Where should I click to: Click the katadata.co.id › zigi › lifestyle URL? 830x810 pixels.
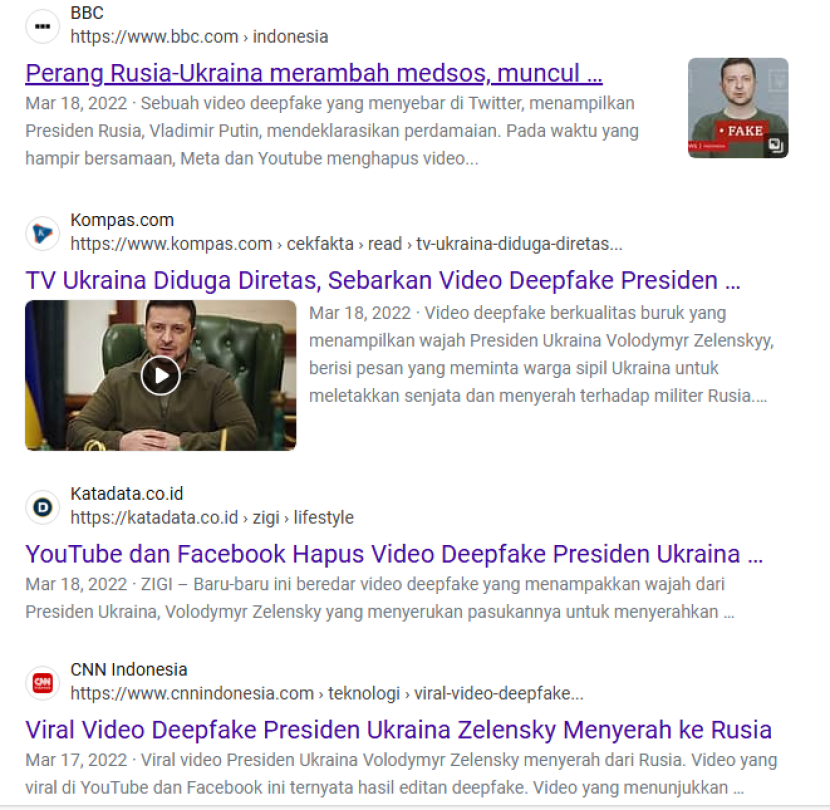click(x=212, y=517)
